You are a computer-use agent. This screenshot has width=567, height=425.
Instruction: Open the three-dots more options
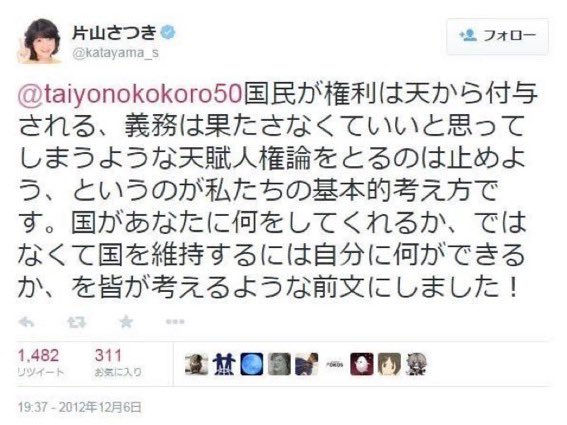tap(175, 321)
